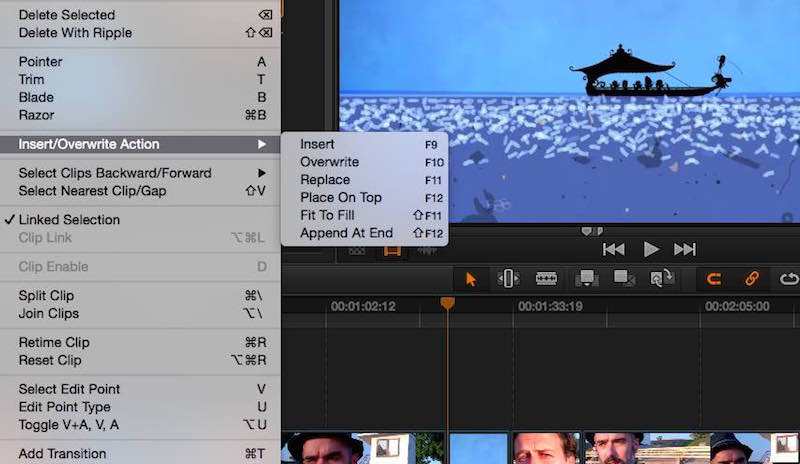Jump to next clip with skip-forward button

[685, 249]
